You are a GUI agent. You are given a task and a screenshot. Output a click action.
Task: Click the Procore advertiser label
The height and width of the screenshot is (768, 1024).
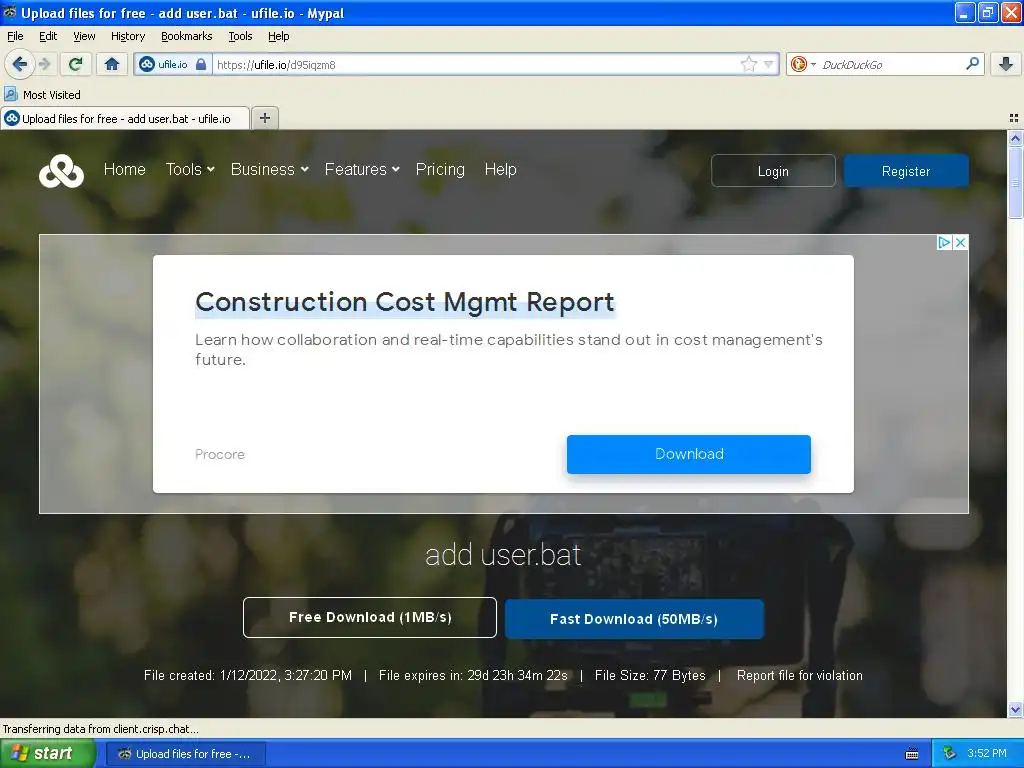219,454
